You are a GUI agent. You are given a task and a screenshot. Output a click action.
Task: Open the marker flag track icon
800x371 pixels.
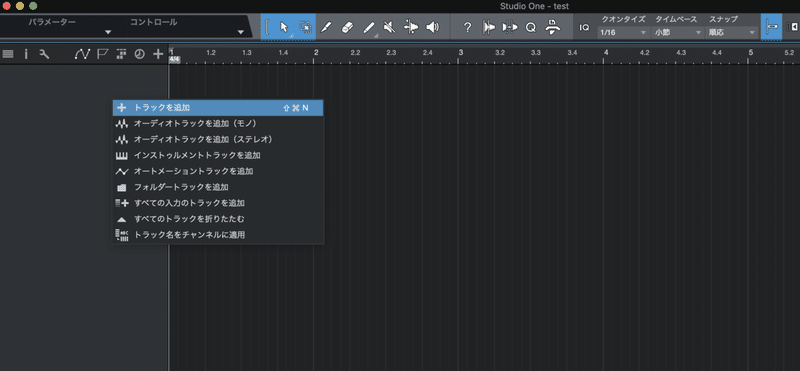coord(102,54)
